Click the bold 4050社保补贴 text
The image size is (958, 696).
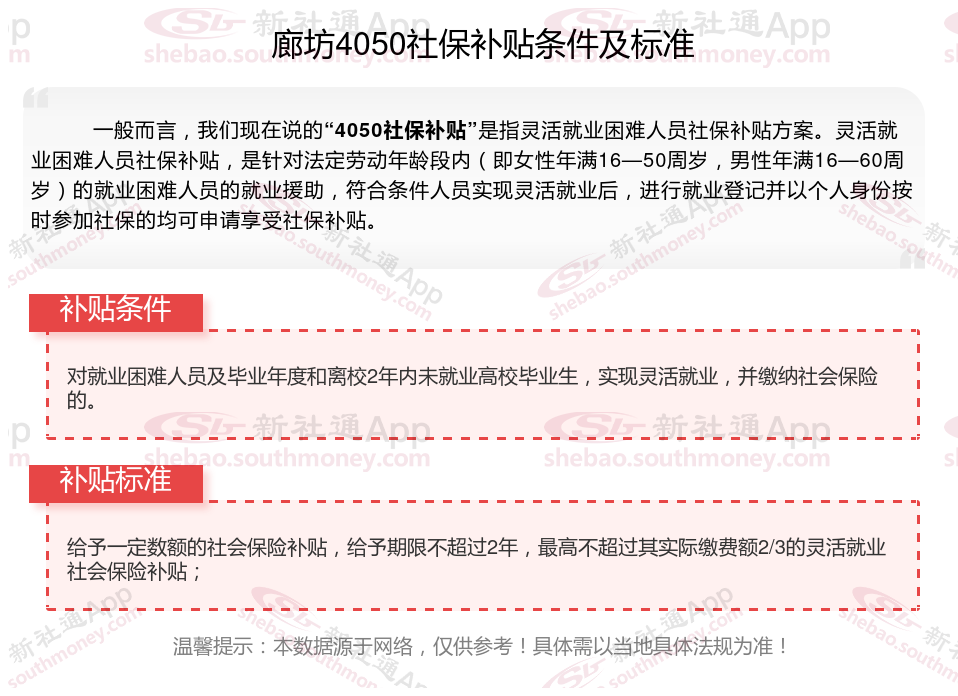pyautogui.click(x=401, y=130)
